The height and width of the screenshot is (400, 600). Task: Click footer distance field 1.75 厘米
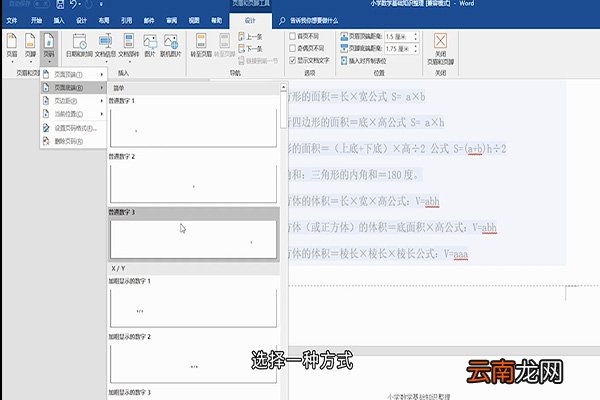pyautogui.click(x=398, y=49)
